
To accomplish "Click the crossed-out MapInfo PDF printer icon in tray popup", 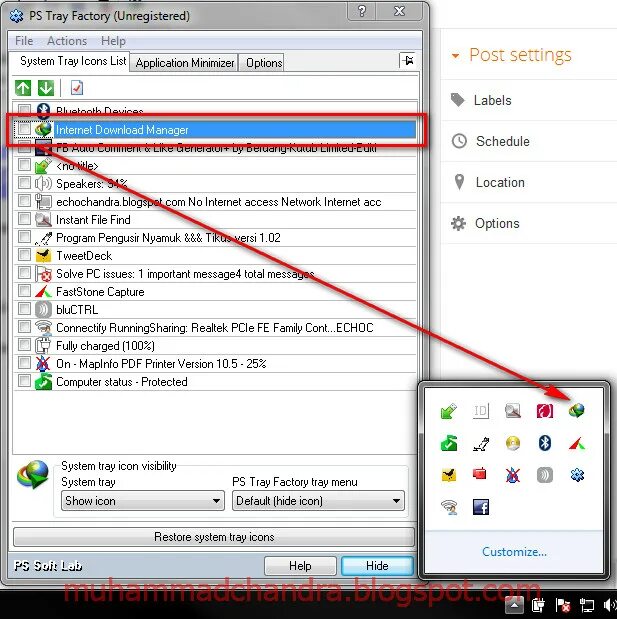I will (513, 475).
